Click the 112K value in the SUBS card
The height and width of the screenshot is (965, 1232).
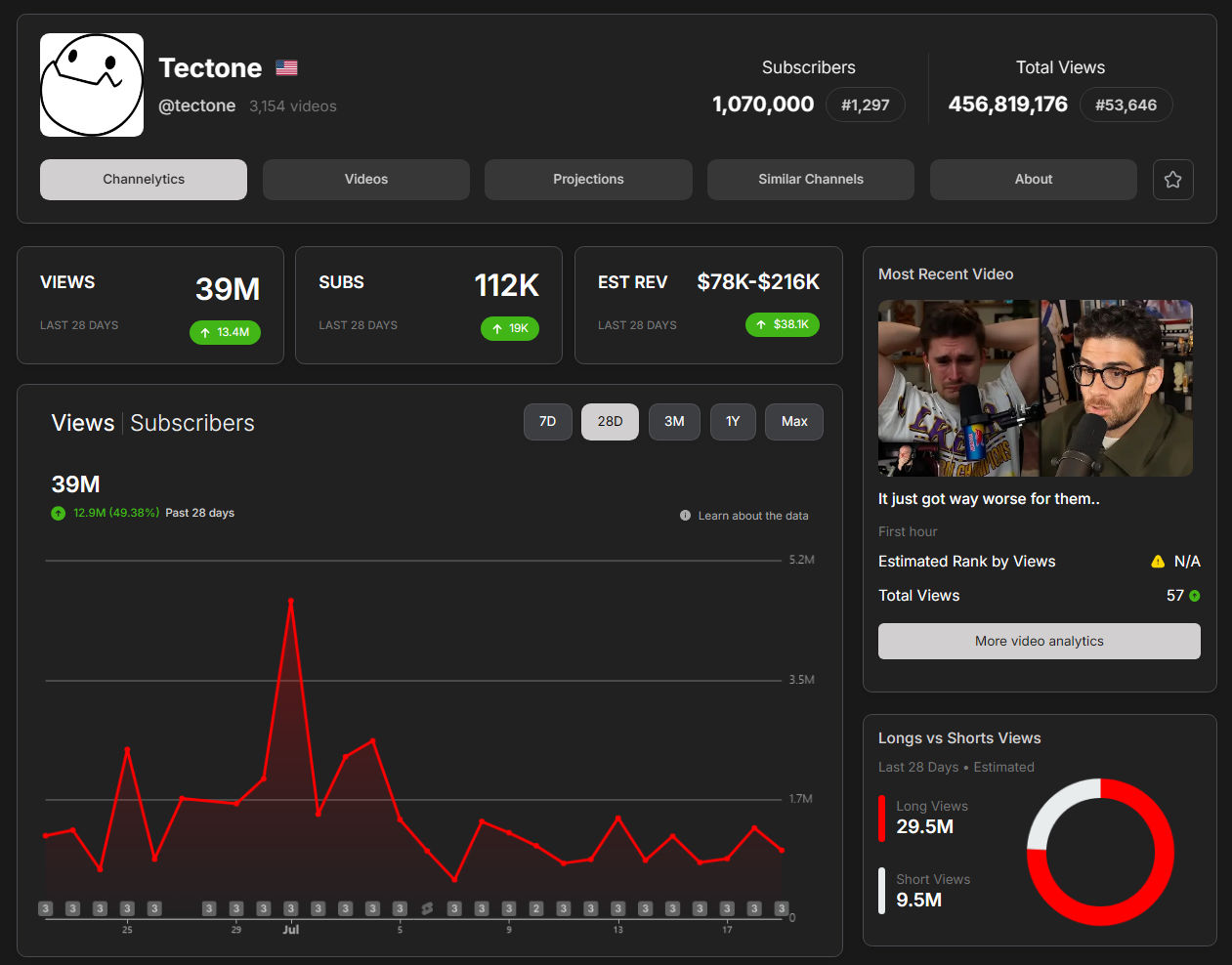coord(507,285)
